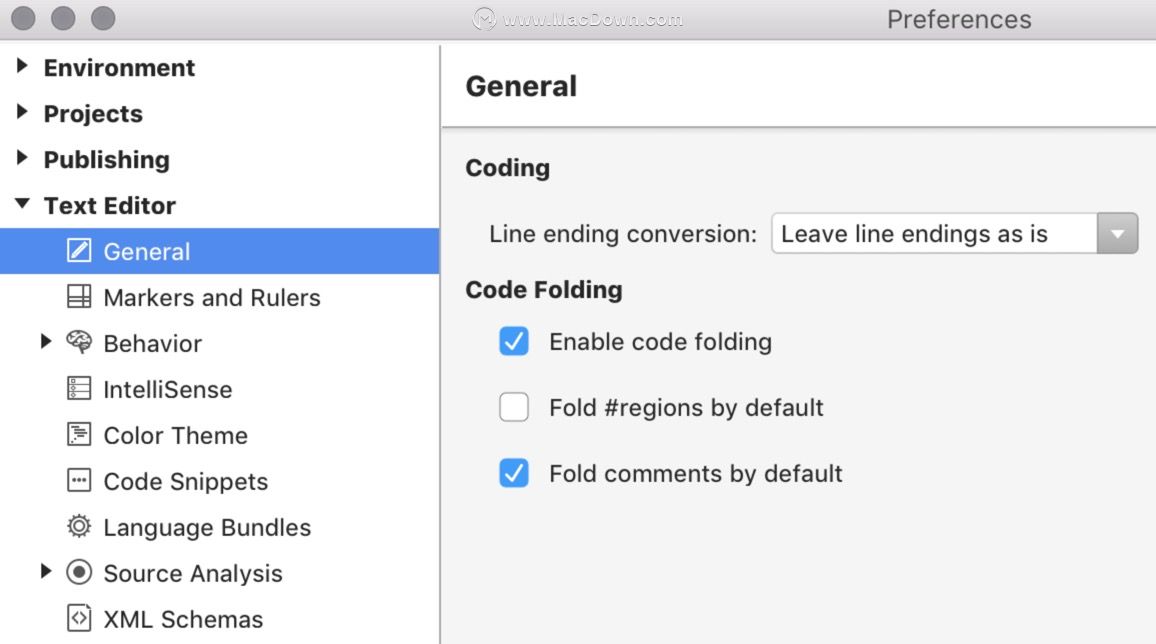Open the Line ending conversion dropdown
This screenshot has width=1156, height=644.
point(954,234)
